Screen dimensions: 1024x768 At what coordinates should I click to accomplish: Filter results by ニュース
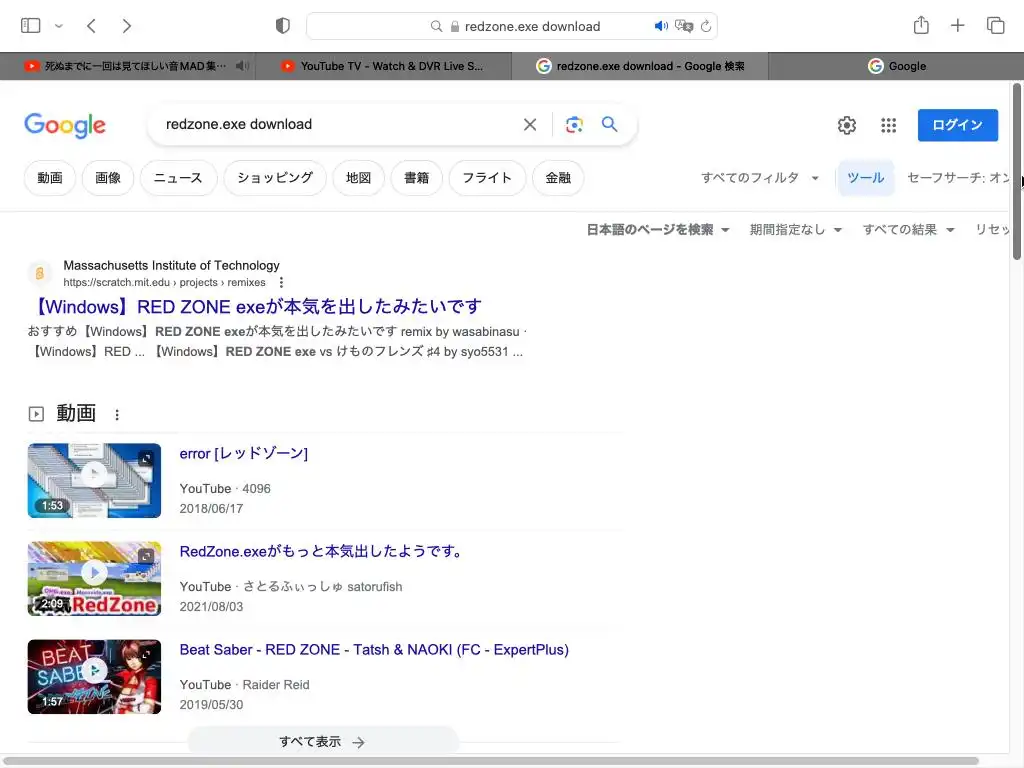point(178,178)
